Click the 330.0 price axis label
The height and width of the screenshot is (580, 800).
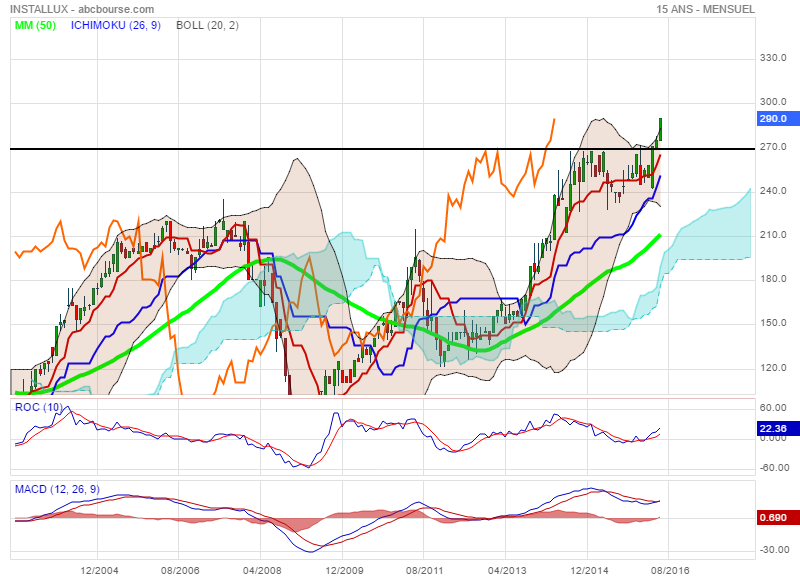[x=773, y=58]
